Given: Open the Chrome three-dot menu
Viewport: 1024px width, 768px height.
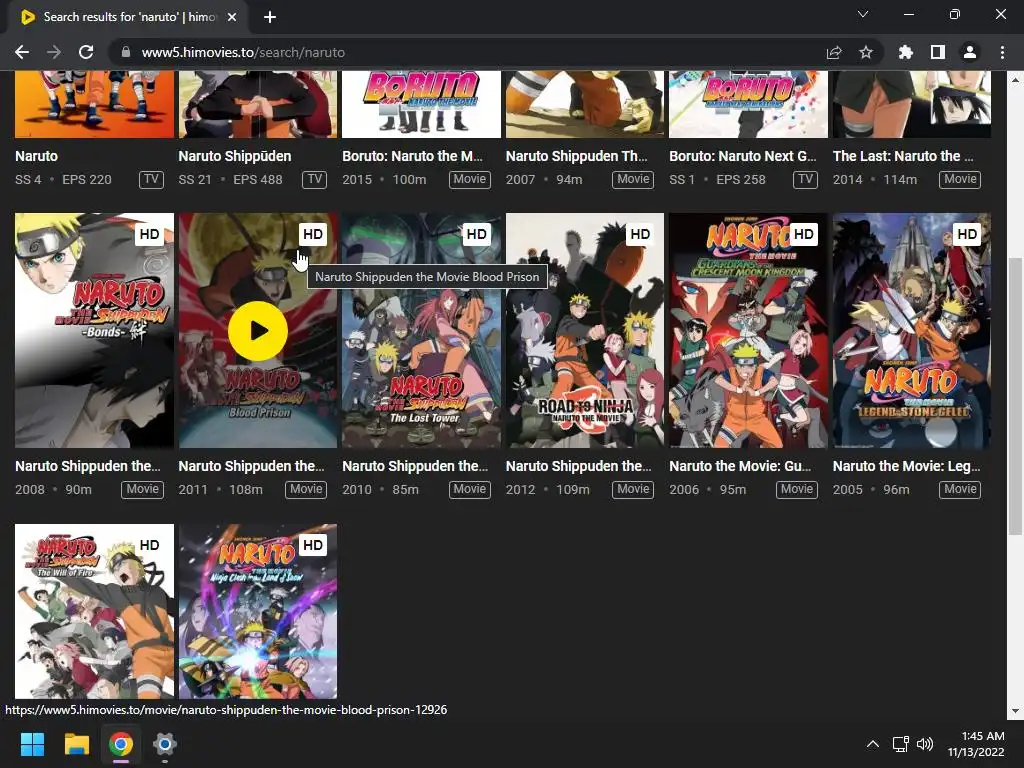Looking at the screenshot, I should [1002, 52].
